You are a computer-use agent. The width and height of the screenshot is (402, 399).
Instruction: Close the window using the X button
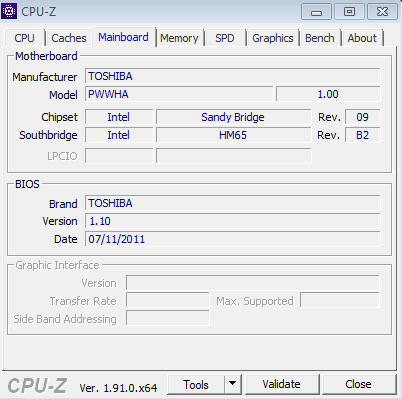coord(382,12)
